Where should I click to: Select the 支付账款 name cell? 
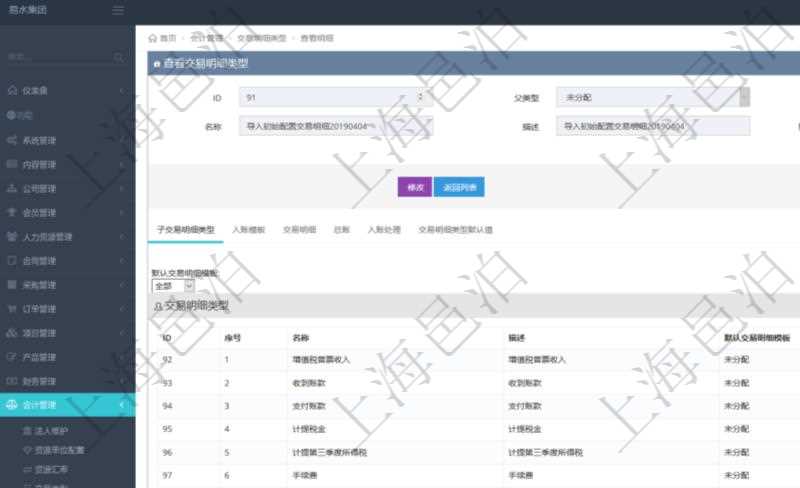click(x=309, y=406)
